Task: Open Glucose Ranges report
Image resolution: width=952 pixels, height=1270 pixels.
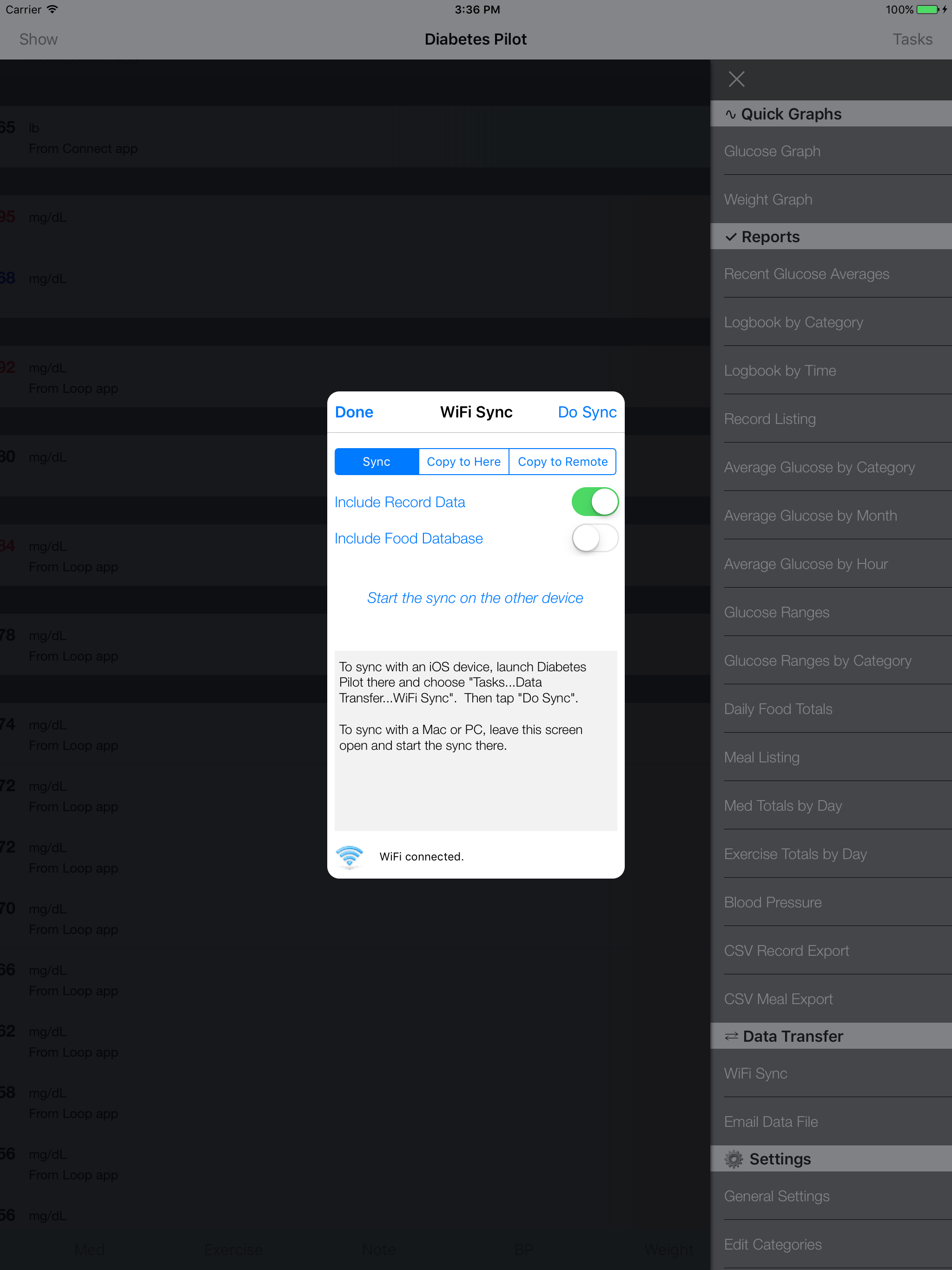Action: 831,612
